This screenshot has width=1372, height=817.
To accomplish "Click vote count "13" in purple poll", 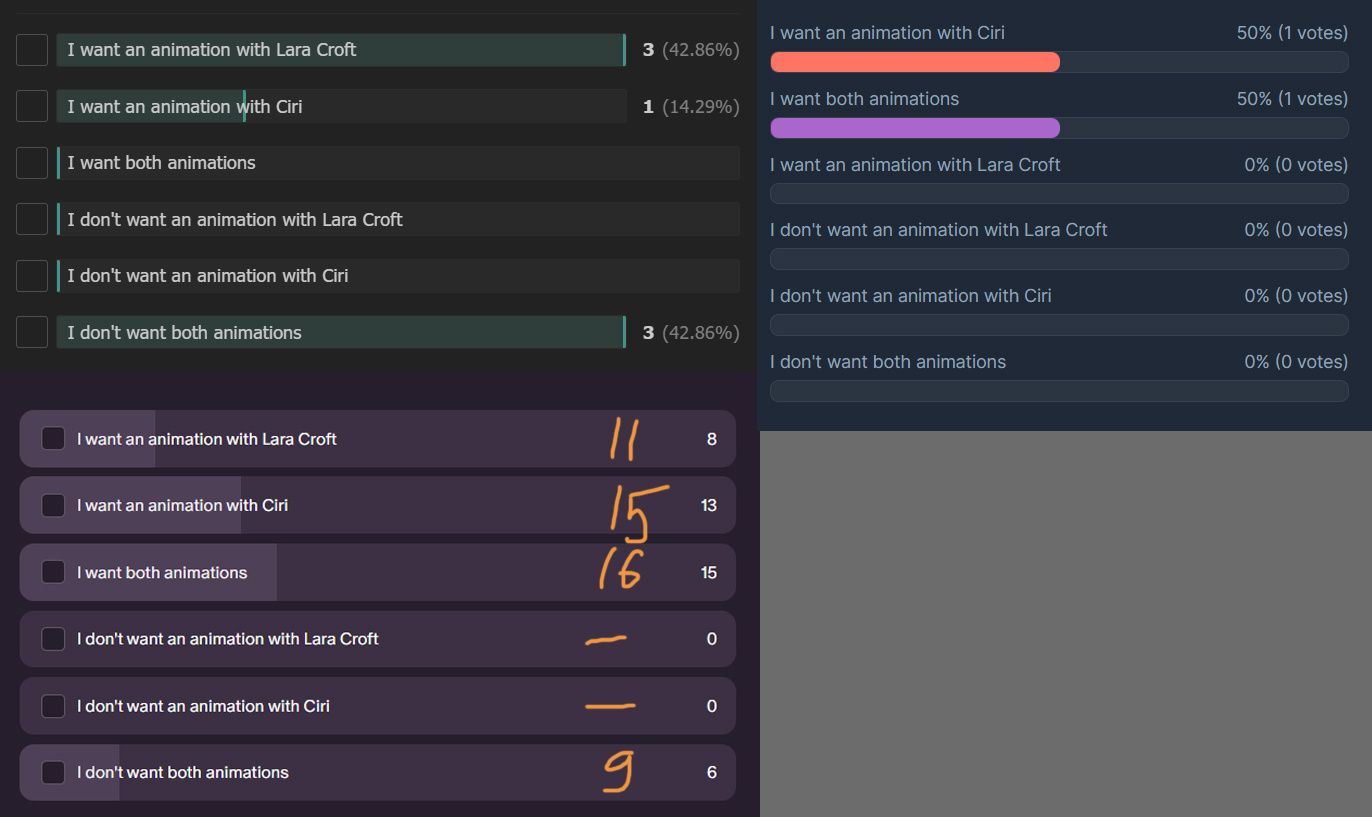I will click(x=709, y=505).
